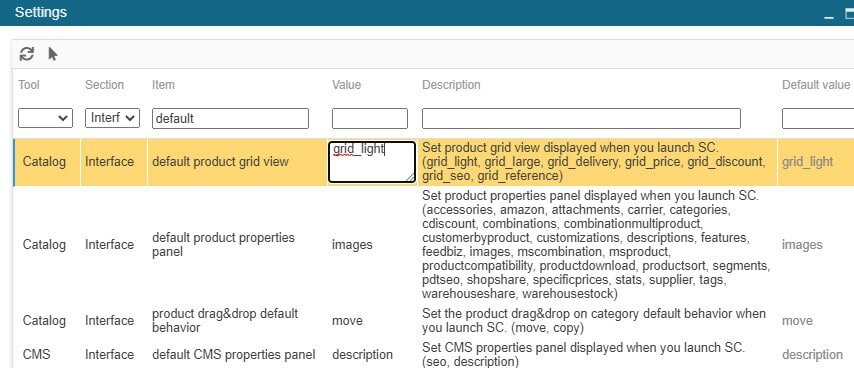Click the Description column header
Image resolution: width=854 pixels, height=368 pixels.
click(x=451, y=85)
